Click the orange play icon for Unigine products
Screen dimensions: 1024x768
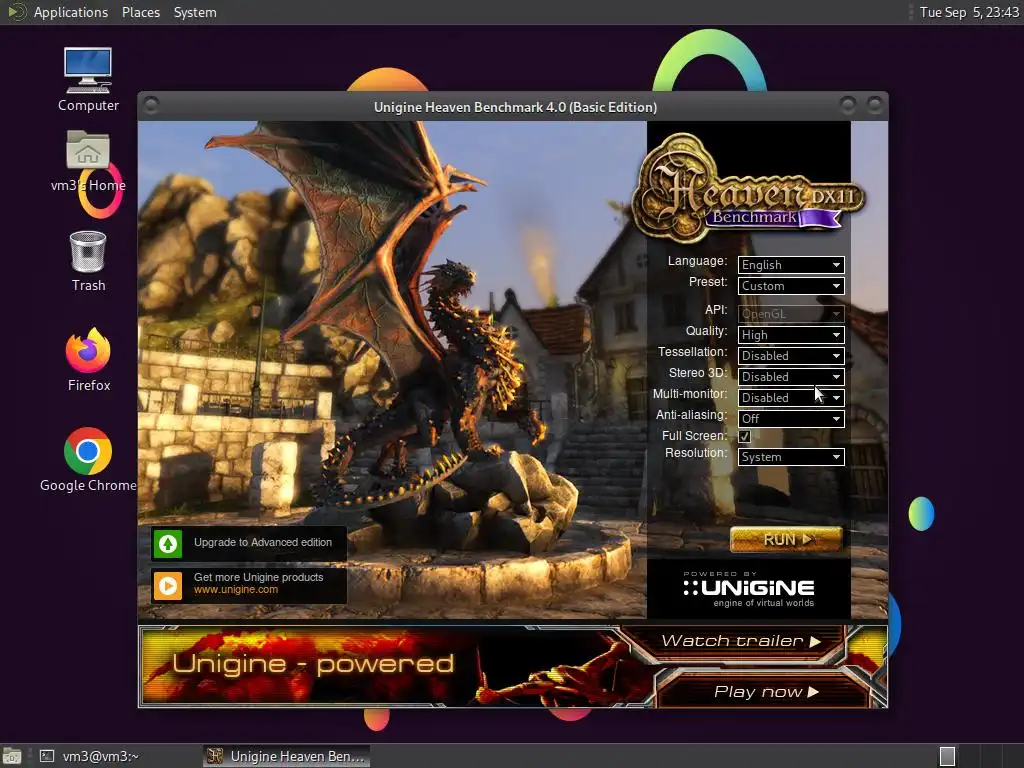point(168,585)
